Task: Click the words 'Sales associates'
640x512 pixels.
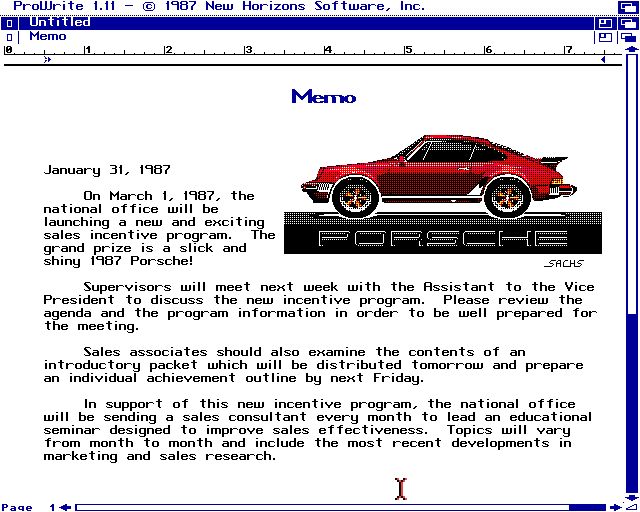Action: 145,352
